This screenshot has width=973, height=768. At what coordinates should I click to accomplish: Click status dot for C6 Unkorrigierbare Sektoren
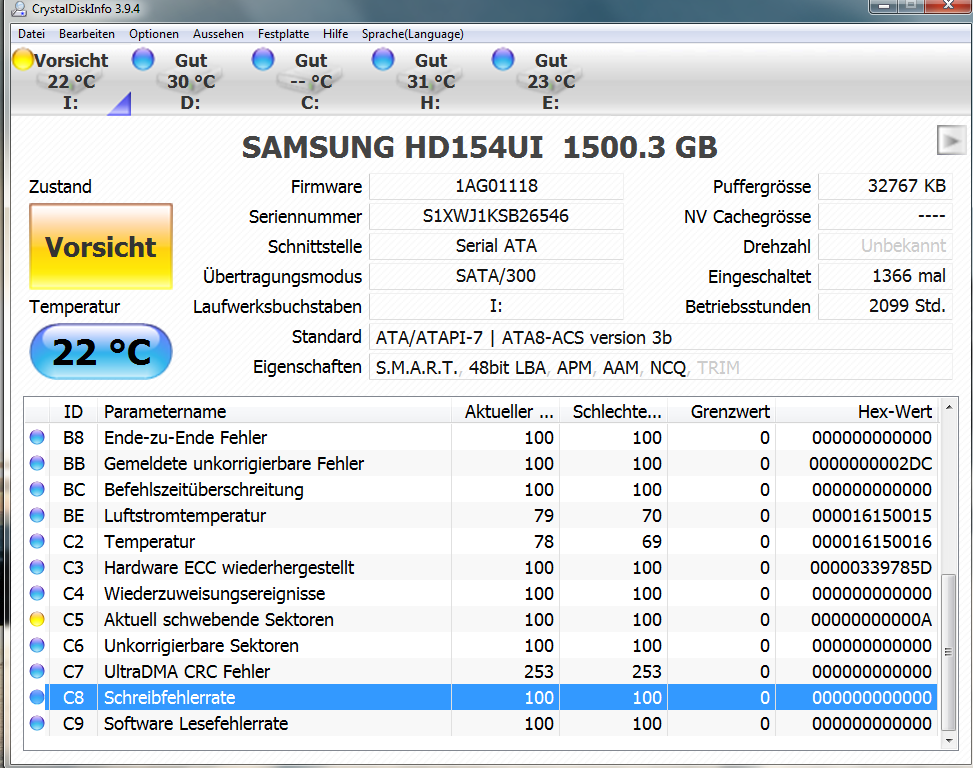point(37,645)
